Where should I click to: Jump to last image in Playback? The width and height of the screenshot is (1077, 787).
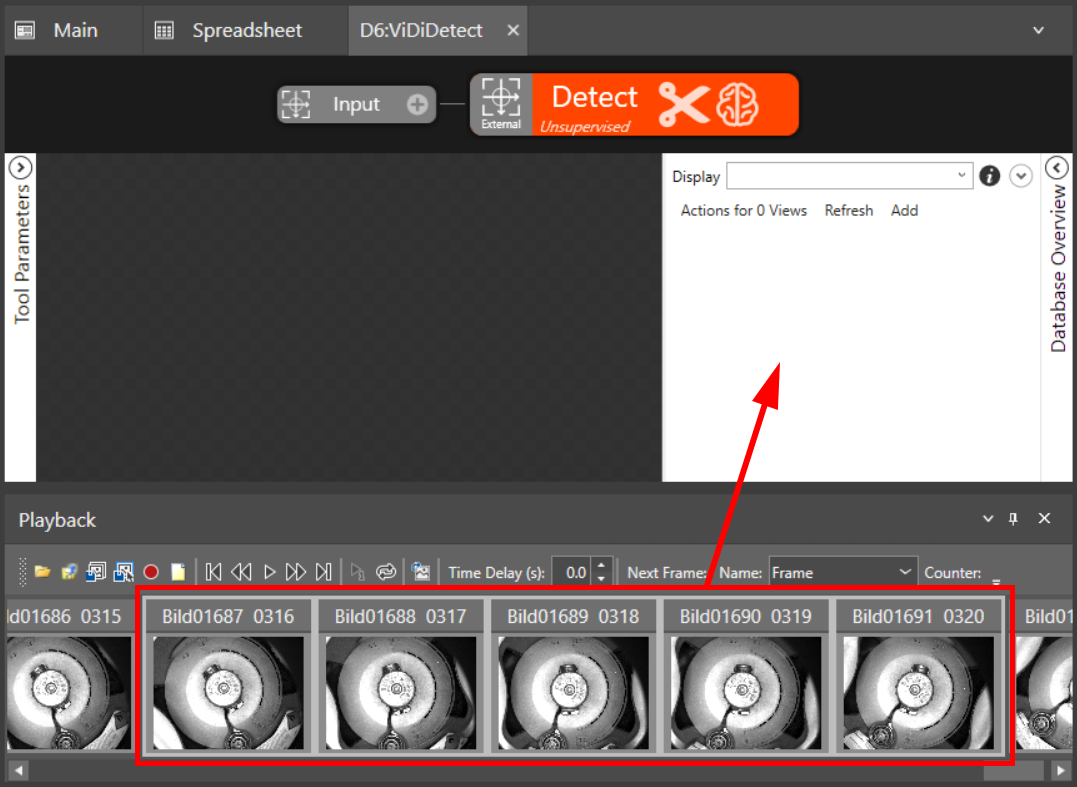tap(323, 572)
